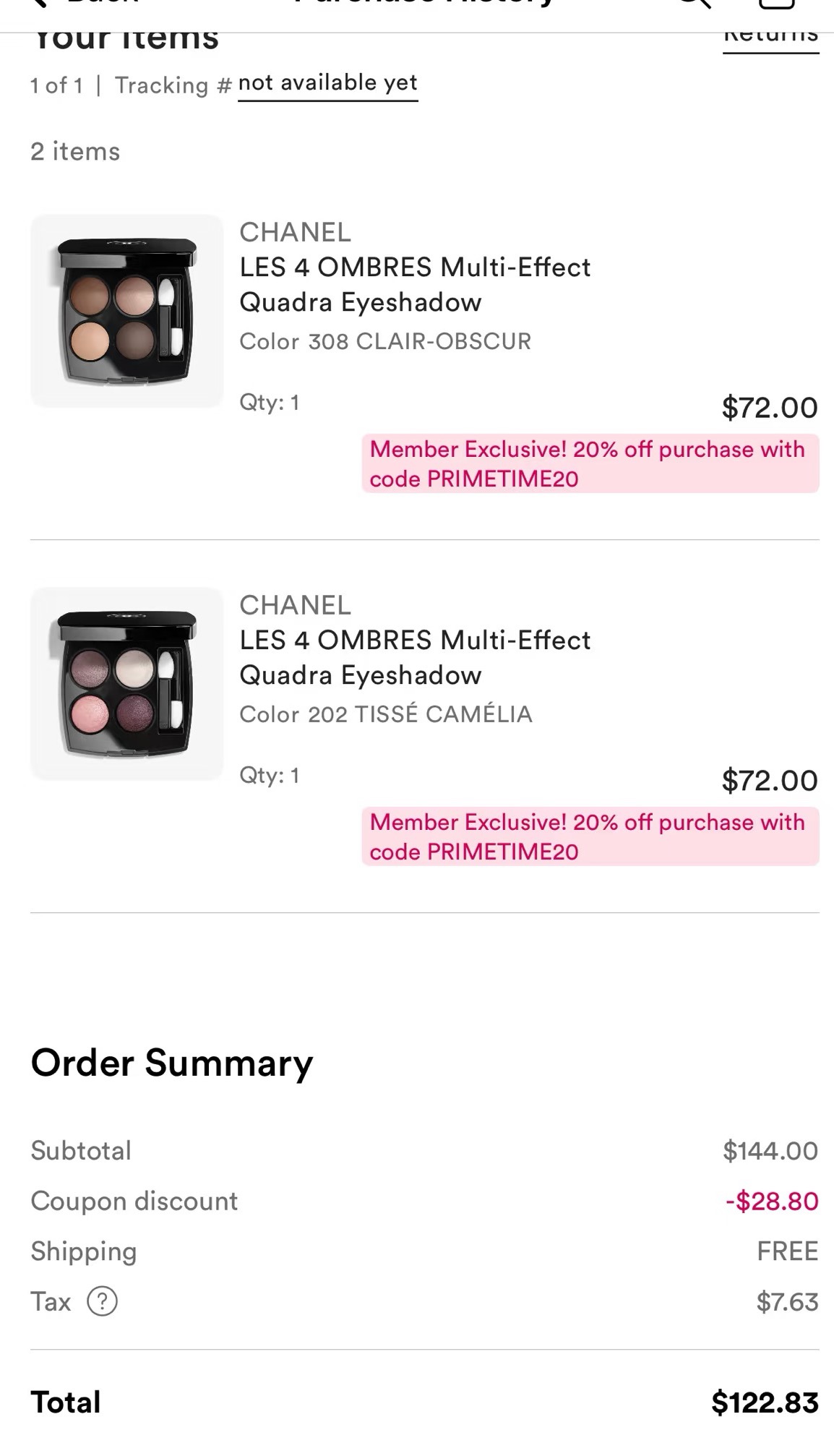Tap the search magnifier icon in header
834x1456 pixels.
pyautogui.click(x=695, y=4)
